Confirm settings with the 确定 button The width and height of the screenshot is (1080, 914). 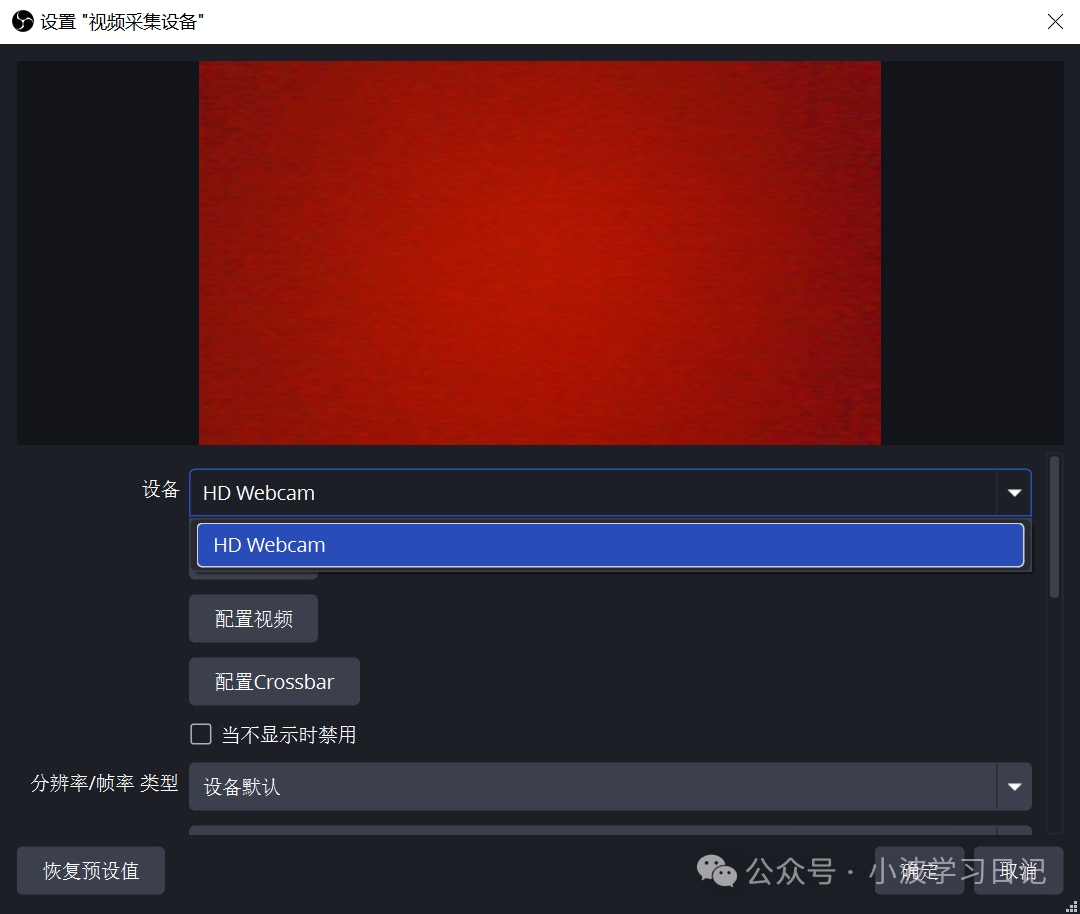coord(918,870)
